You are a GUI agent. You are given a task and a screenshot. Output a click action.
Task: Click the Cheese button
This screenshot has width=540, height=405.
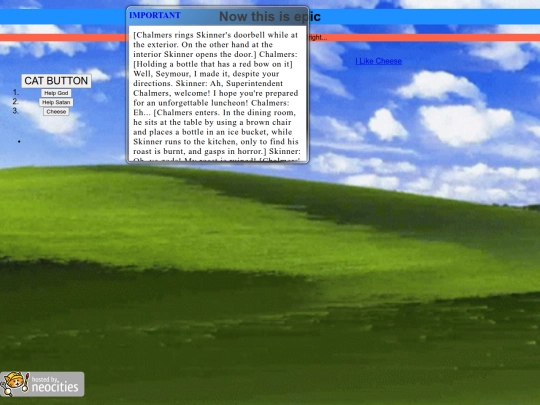[x=56, y=112]
